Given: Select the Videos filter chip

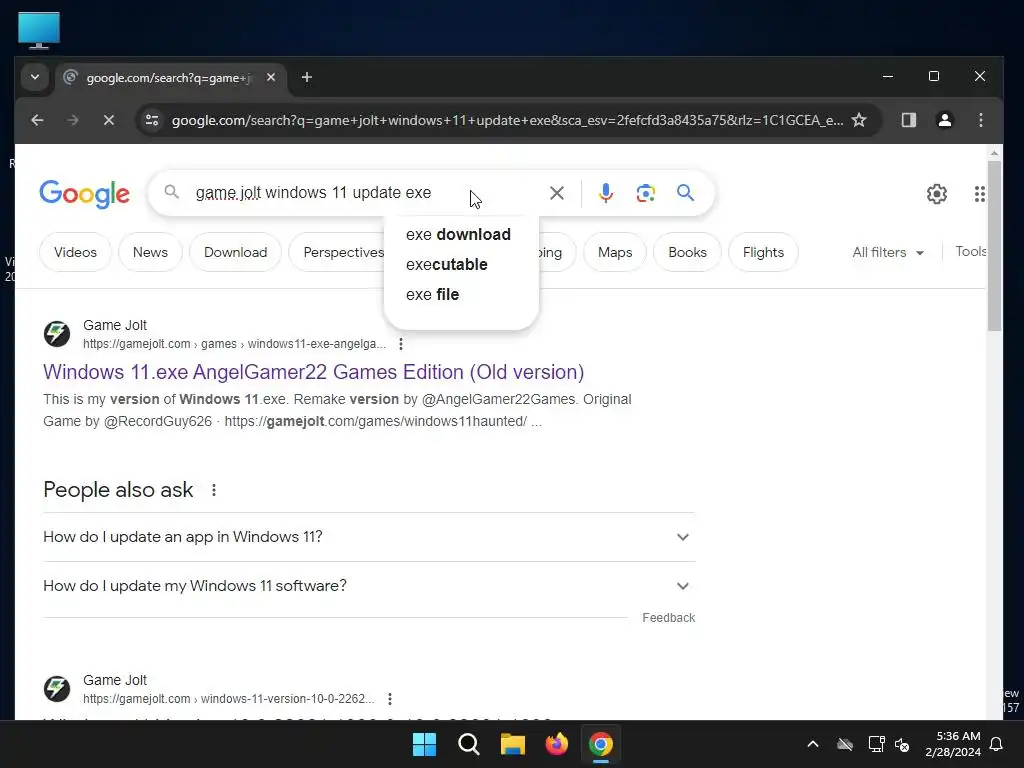Looking at the screenshot, I should tap(75, 252).
